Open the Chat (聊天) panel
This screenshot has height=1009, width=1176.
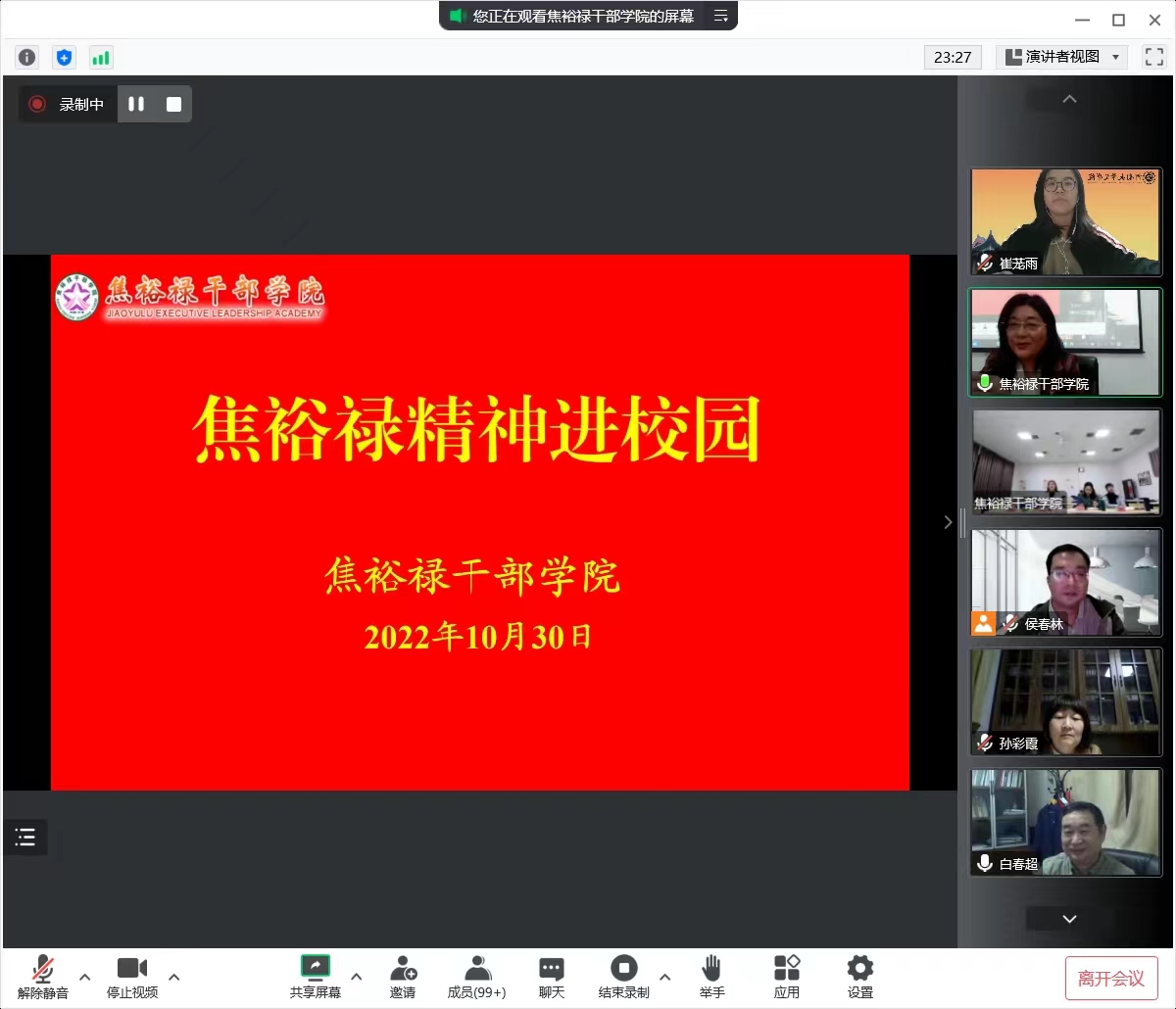coord(552,977)
